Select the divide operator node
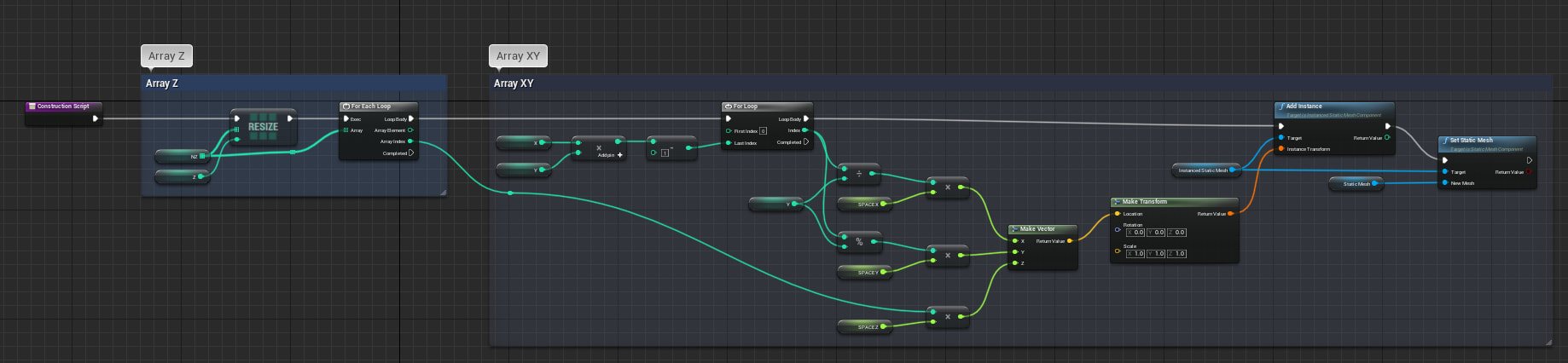This screenshot has height=363, width=1568. tap(859, 173)
